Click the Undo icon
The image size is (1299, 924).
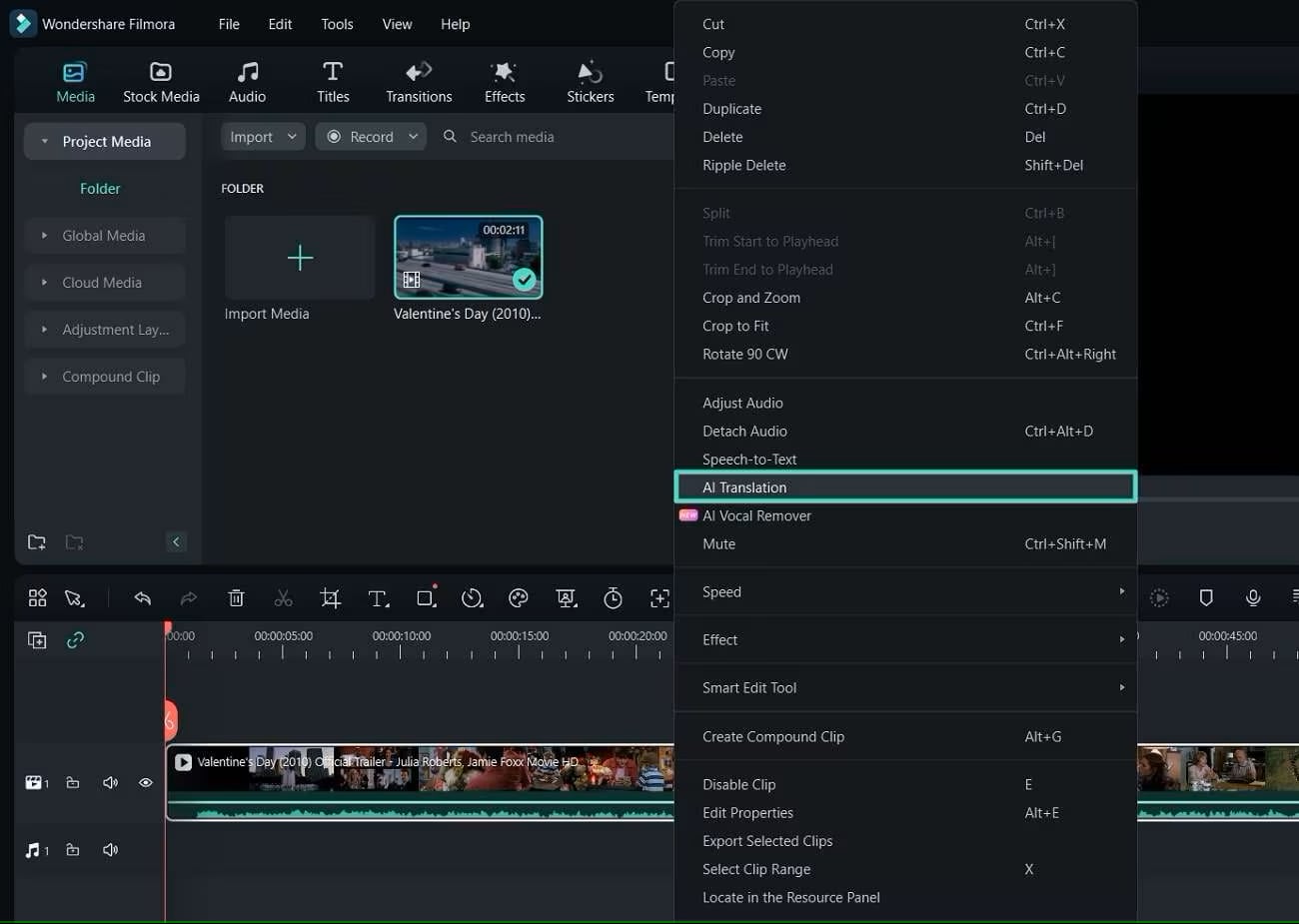point(142,598)
